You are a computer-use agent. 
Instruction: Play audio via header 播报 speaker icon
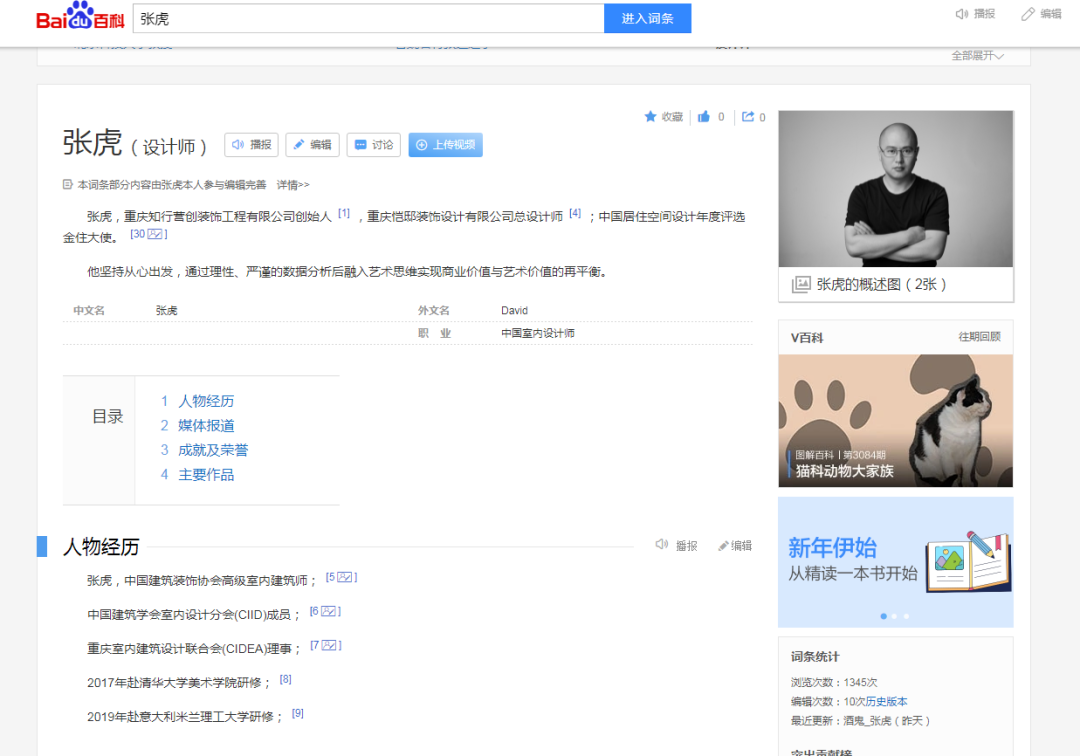[962, 14]
